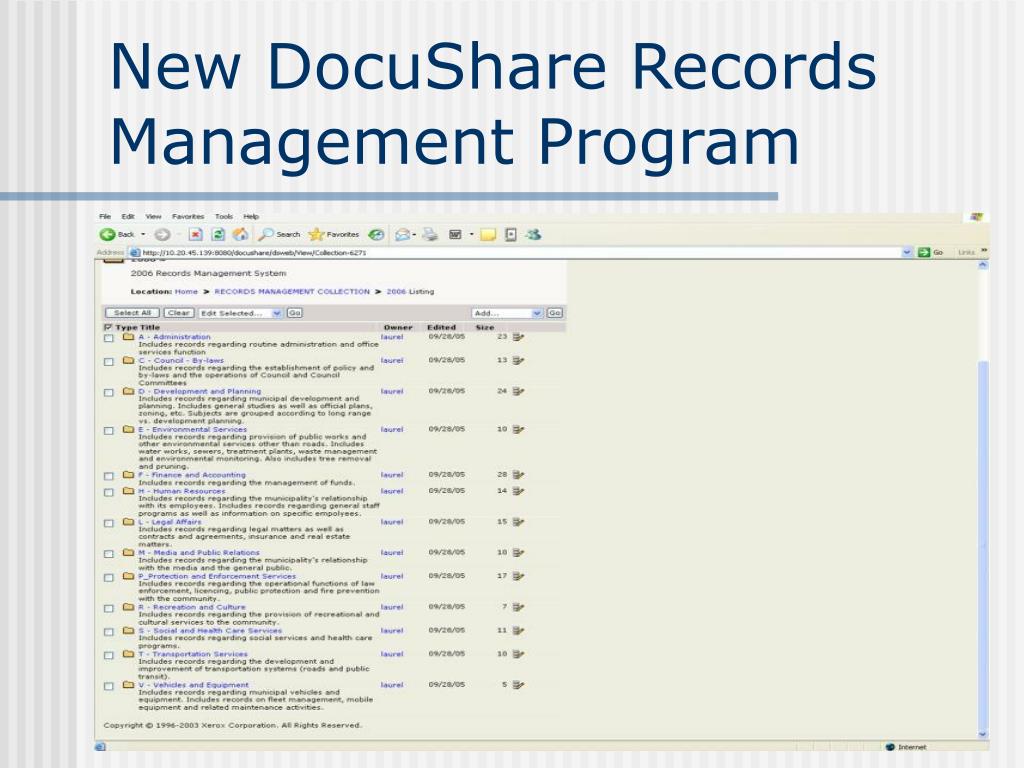
Task: Click folder icon beside R - Recreation and Culture
Action: tap(129, 607)
